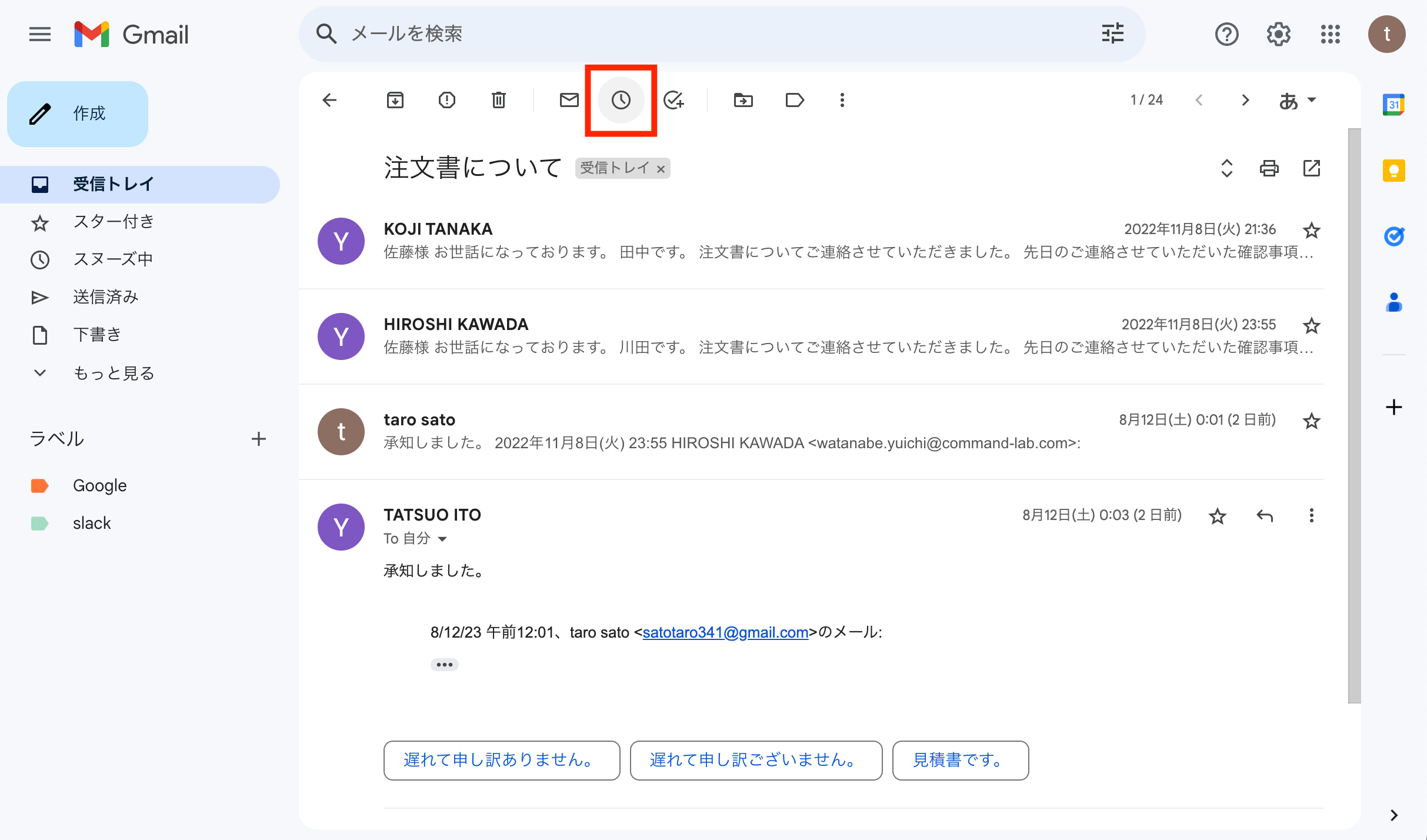Image resolution: width=1427 pixels, height=840 pixels.
Task: Open the account avatar menu
Action: [x=1386, y=34]
